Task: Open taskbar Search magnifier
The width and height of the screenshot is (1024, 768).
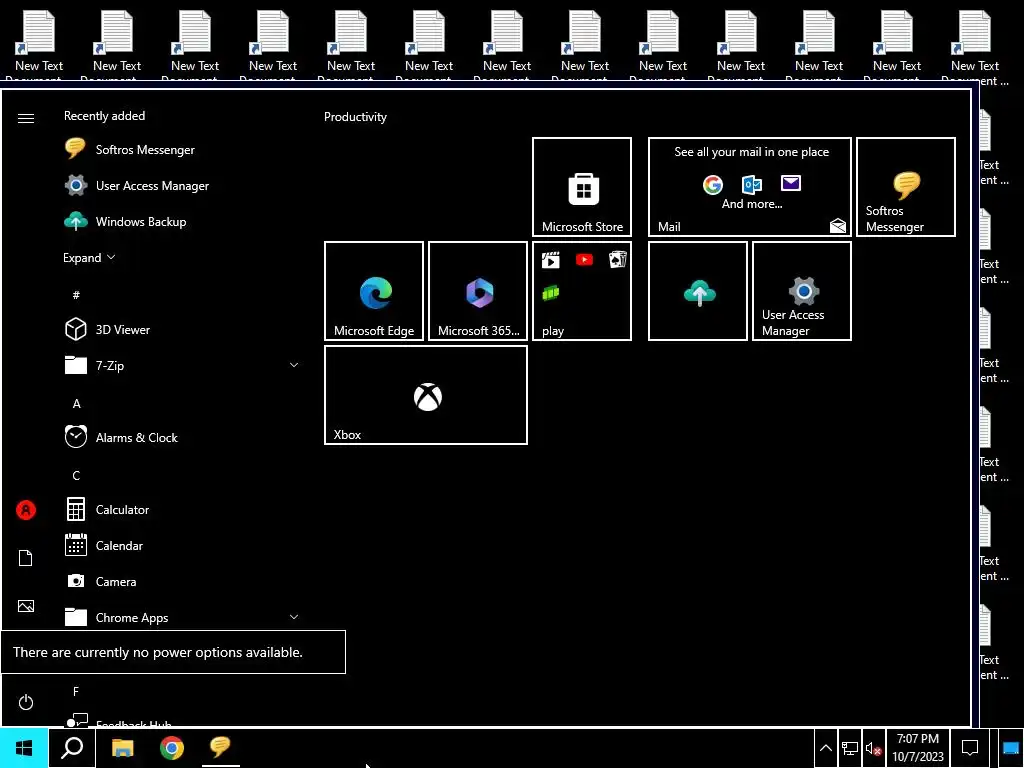Action: (72, 748)
